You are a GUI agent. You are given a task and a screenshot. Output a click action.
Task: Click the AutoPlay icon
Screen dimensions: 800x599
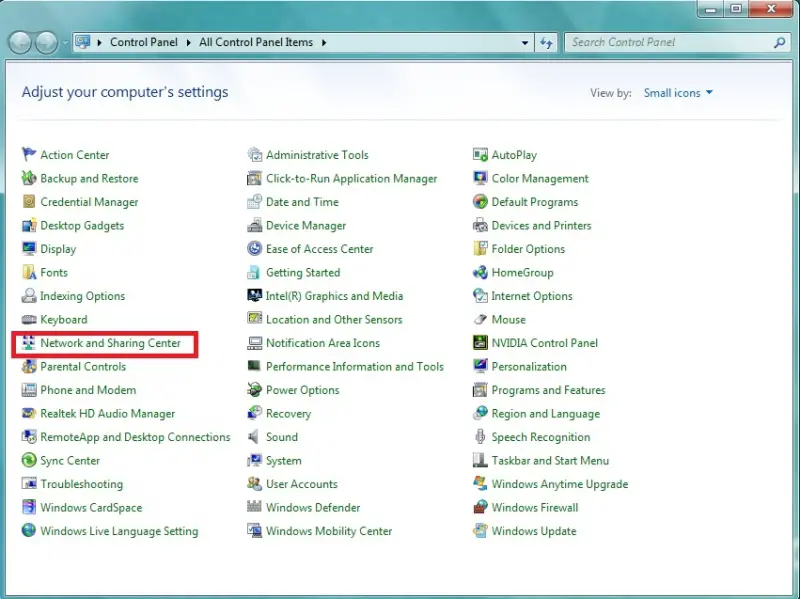480,154
